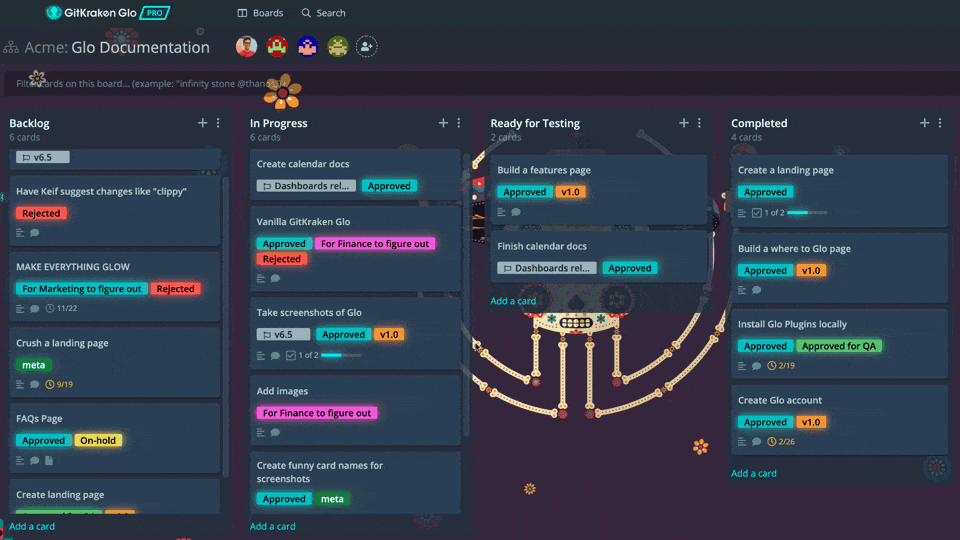
Task: Click the 2/26 due date on Create Glo account
Action: 781,441
